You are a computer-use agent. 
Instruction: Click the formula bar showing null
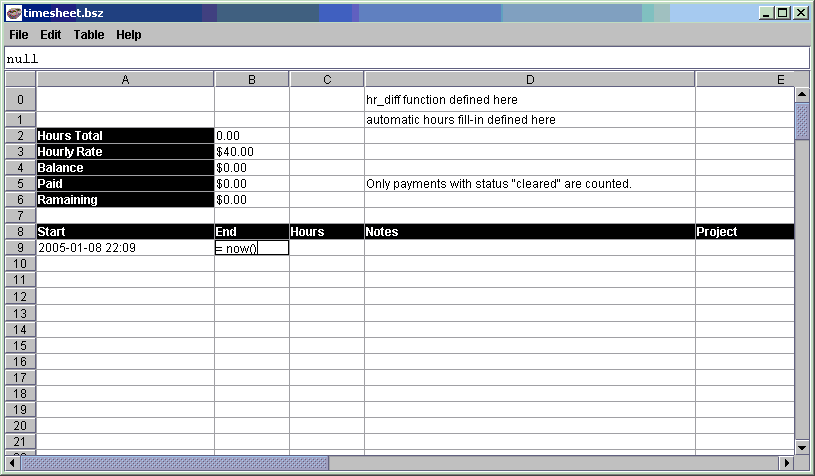point(407,58)
